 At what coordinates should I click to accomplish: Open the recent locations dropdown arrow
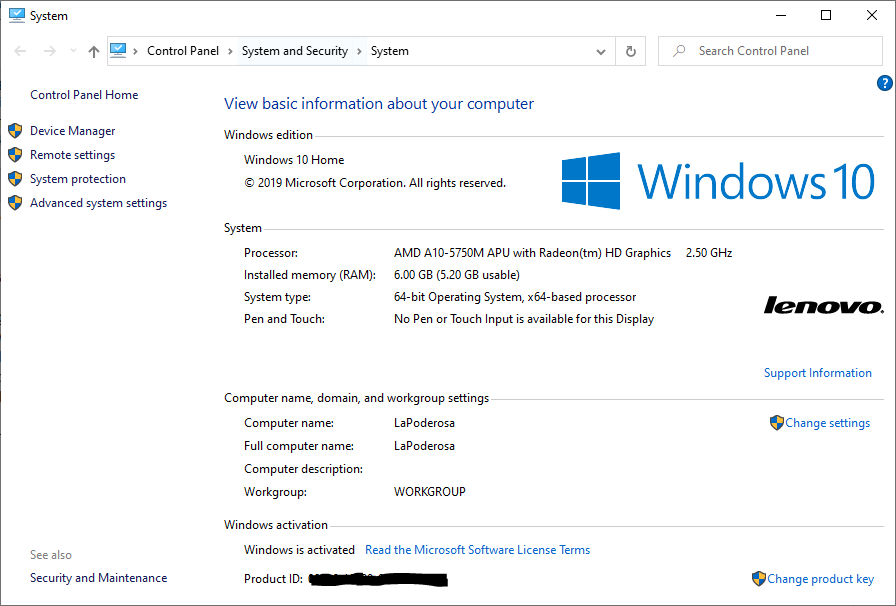point(73,51)
